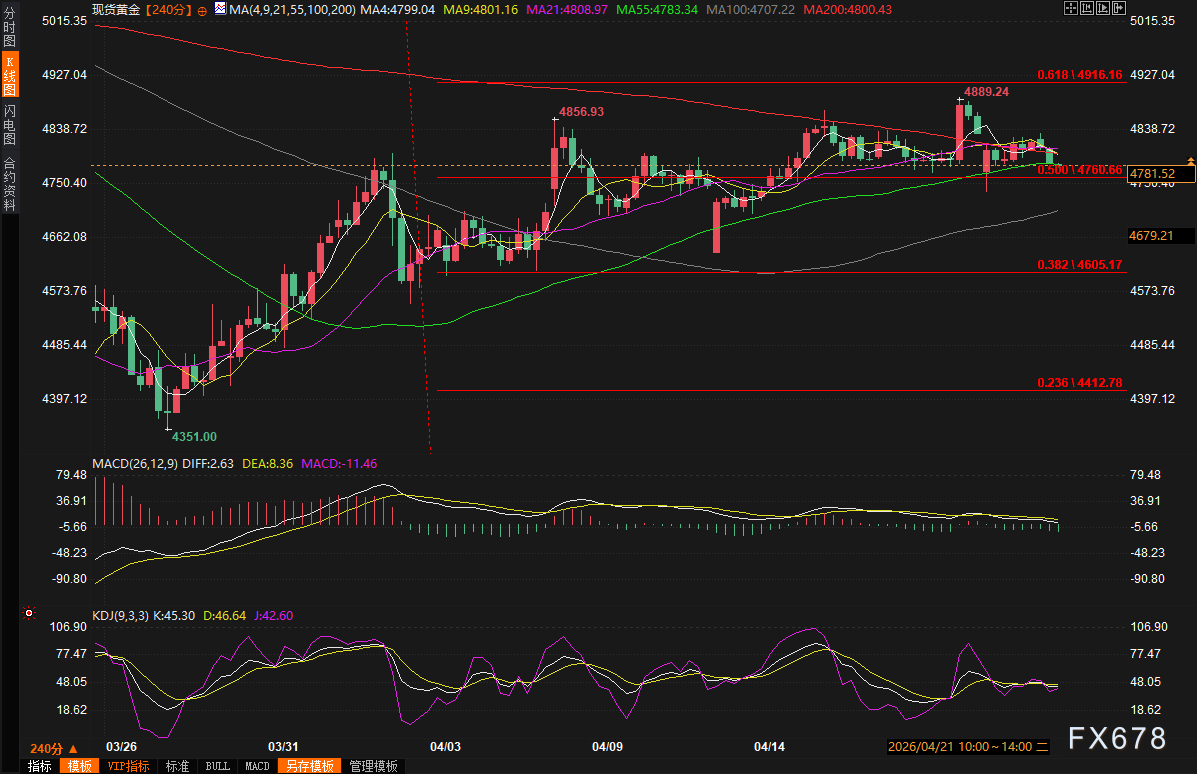This screenshot has width=1197, height=774.
Task: Open the MA indicator settings icon
Action: (x=220, y=10)
